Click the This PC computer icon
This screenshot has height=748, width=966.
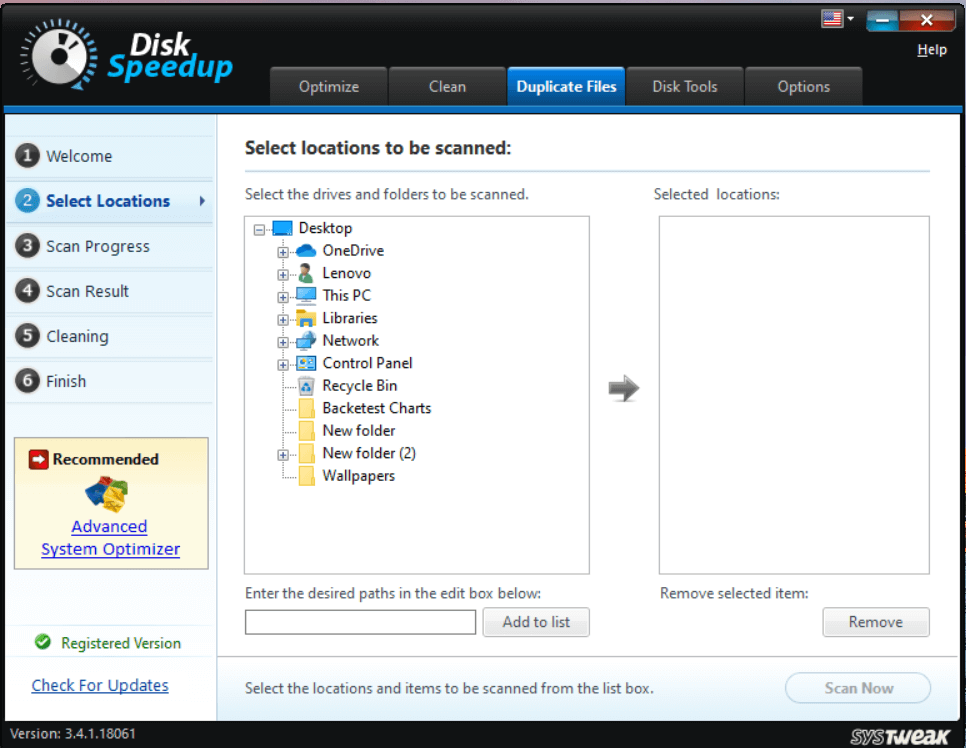tap(306, 296)
